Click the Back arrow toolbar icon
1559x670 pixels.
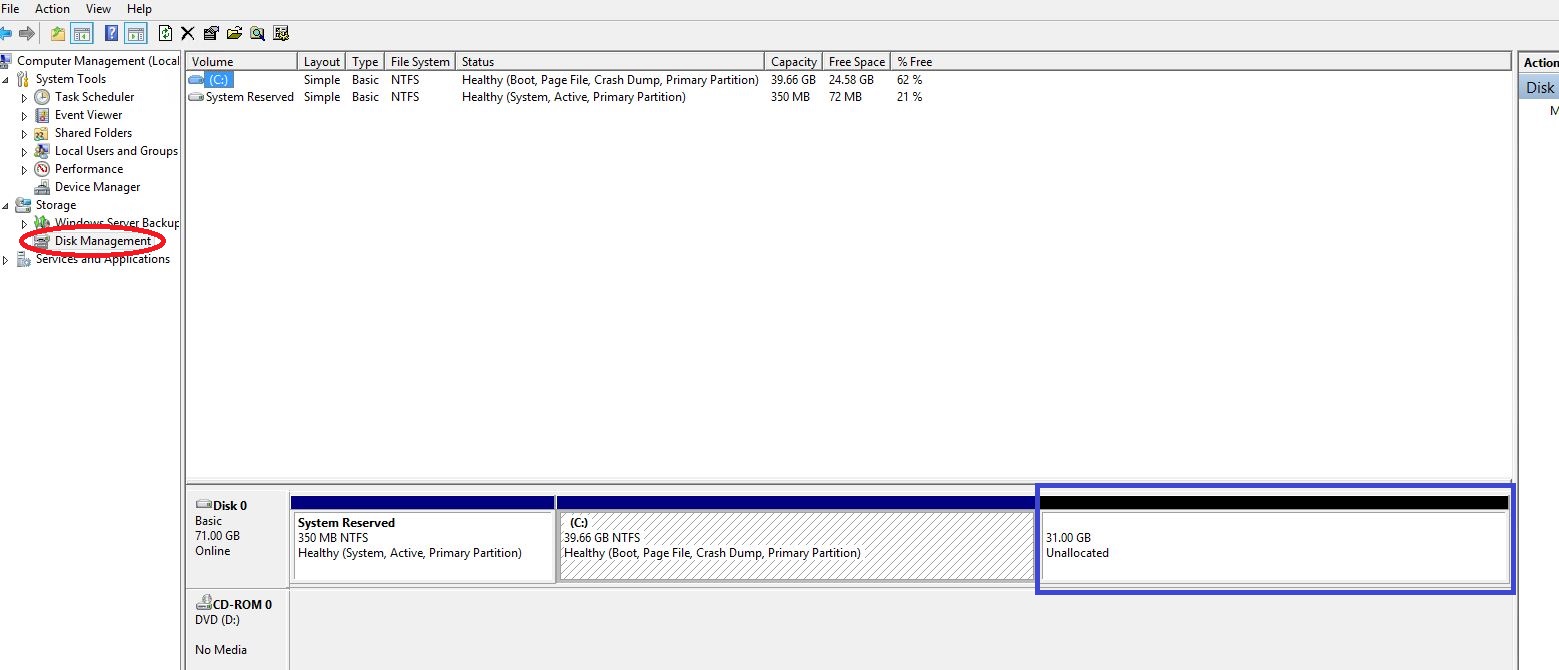click(x=5, y=33)
